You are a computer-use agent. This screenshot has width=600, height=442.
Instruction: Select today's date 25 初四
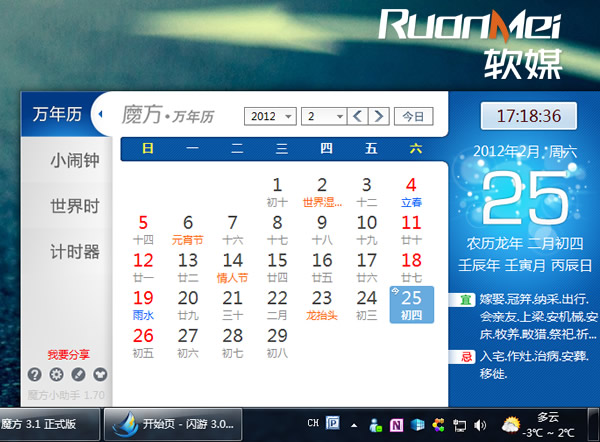[412, 305]
